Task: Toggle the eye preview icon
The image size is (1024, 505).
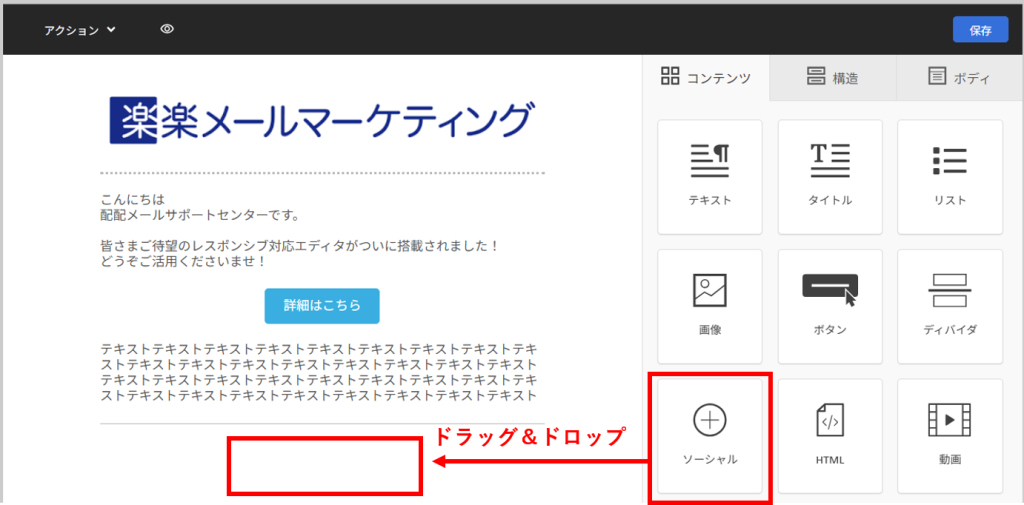Action: [167, 29]
